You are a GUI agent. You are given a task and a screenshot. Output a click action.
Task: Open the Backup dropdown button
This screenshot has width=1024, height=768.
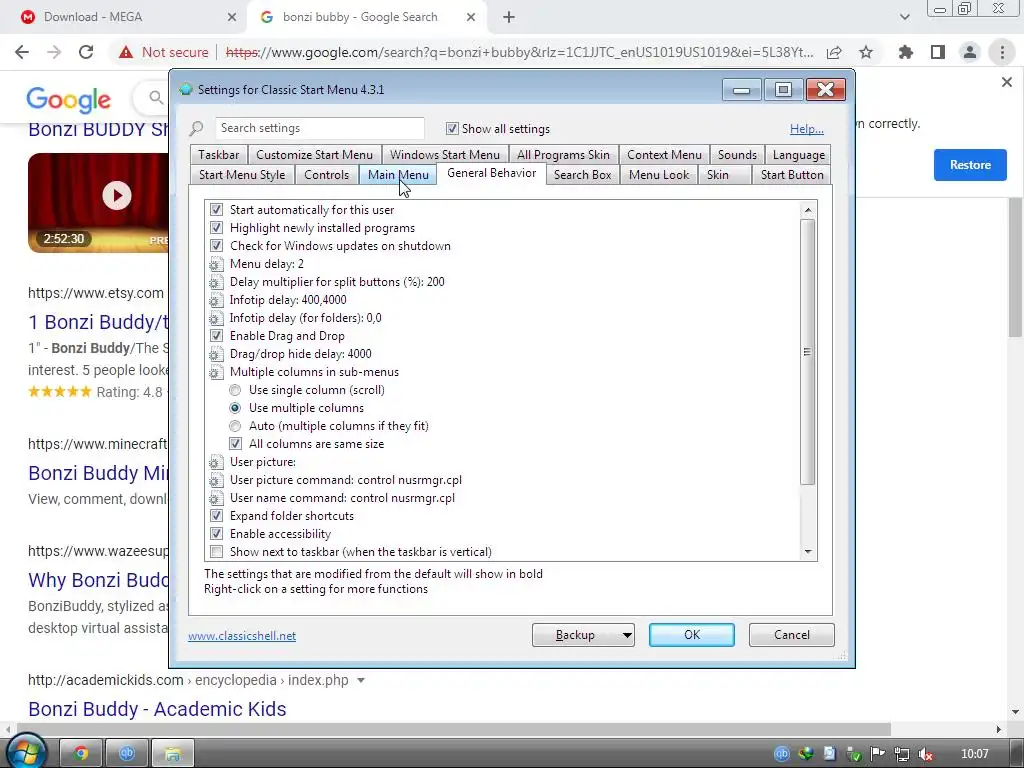(583, 635)
